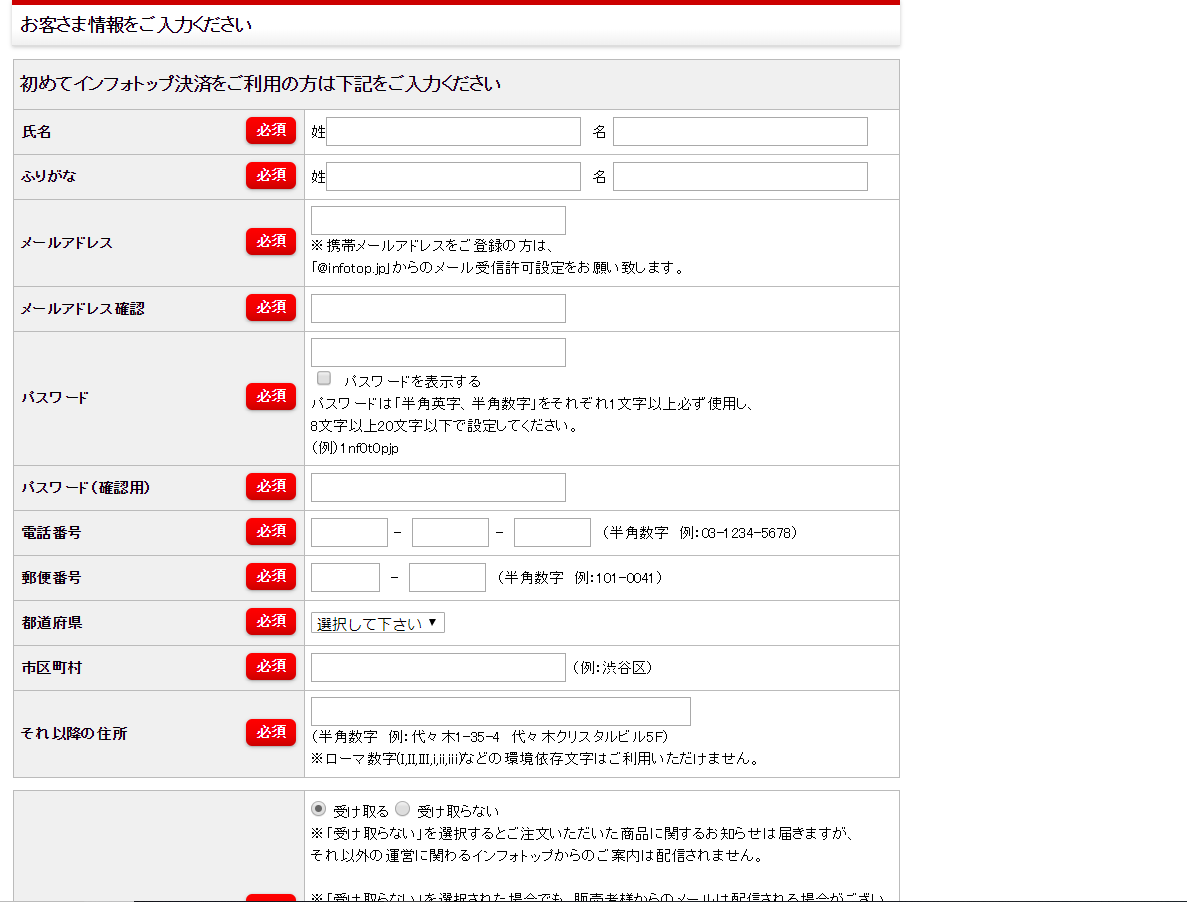The width and height of the screenshot is (1187, 902).
Task: Click the 氏名 姓 (last name) input field
Action: tap(453, 132)
